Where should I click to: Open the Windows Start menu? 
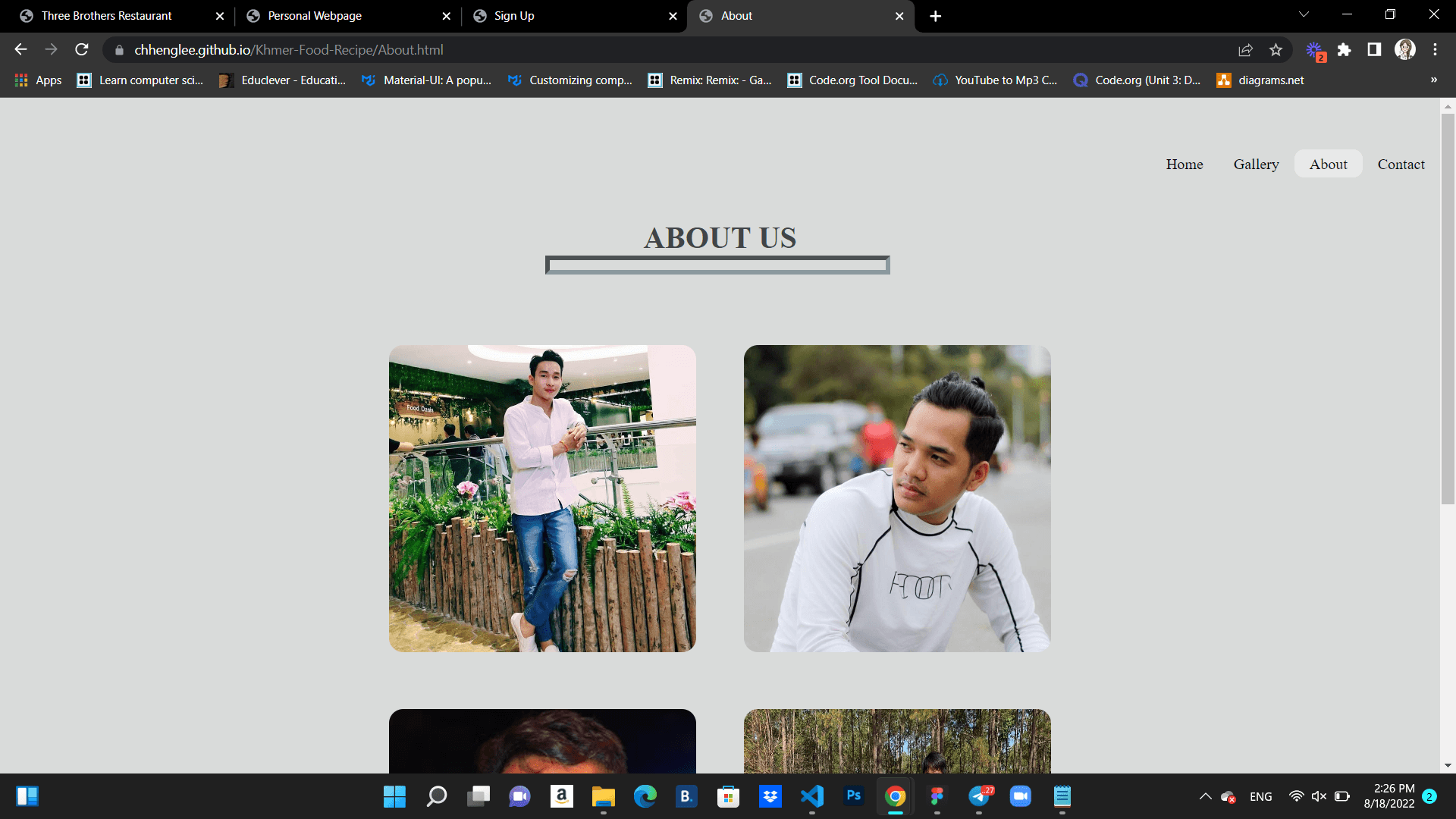394,796
